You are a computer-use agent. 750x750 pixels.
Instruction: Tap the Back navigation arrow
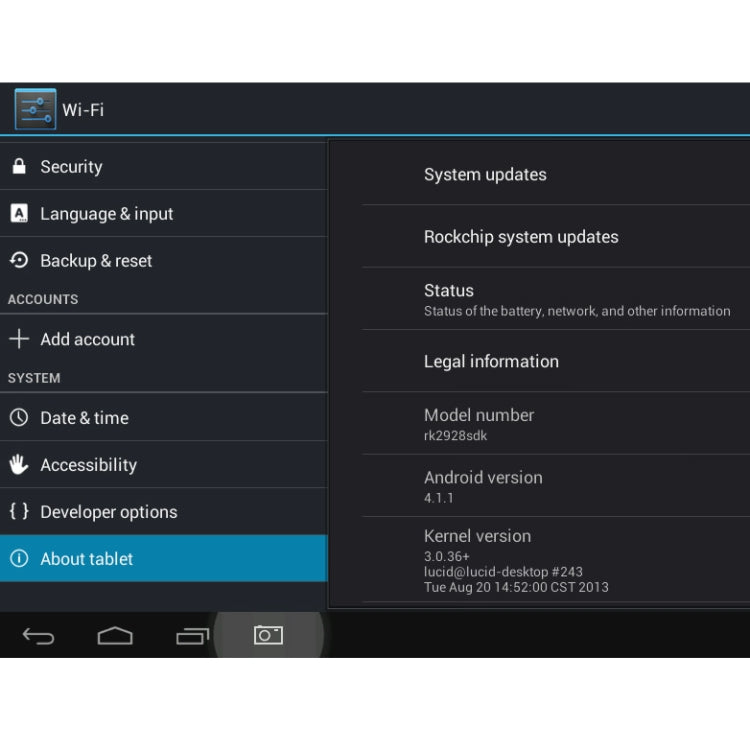tap(38, 636)
